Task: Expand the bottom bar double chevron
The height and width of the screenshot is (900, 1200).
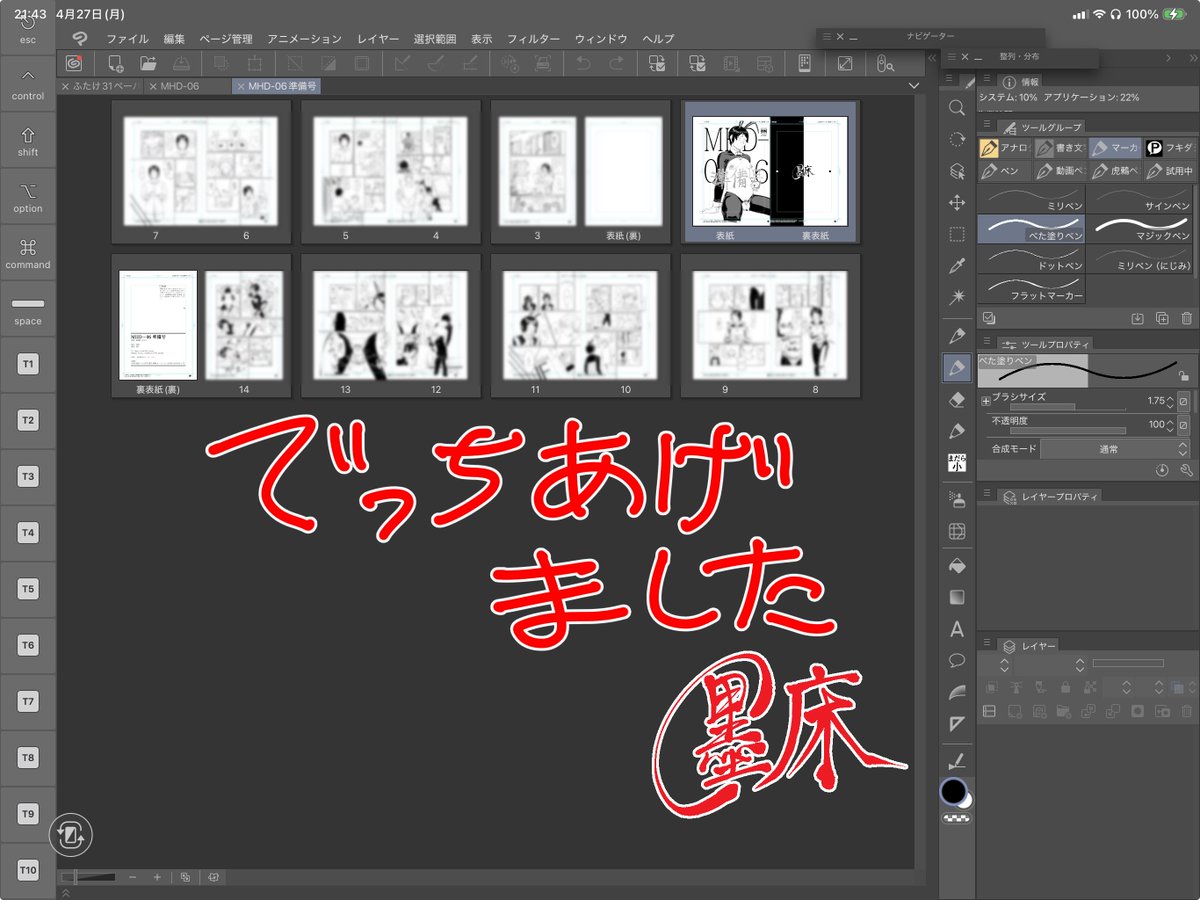Action: (66, 893)
